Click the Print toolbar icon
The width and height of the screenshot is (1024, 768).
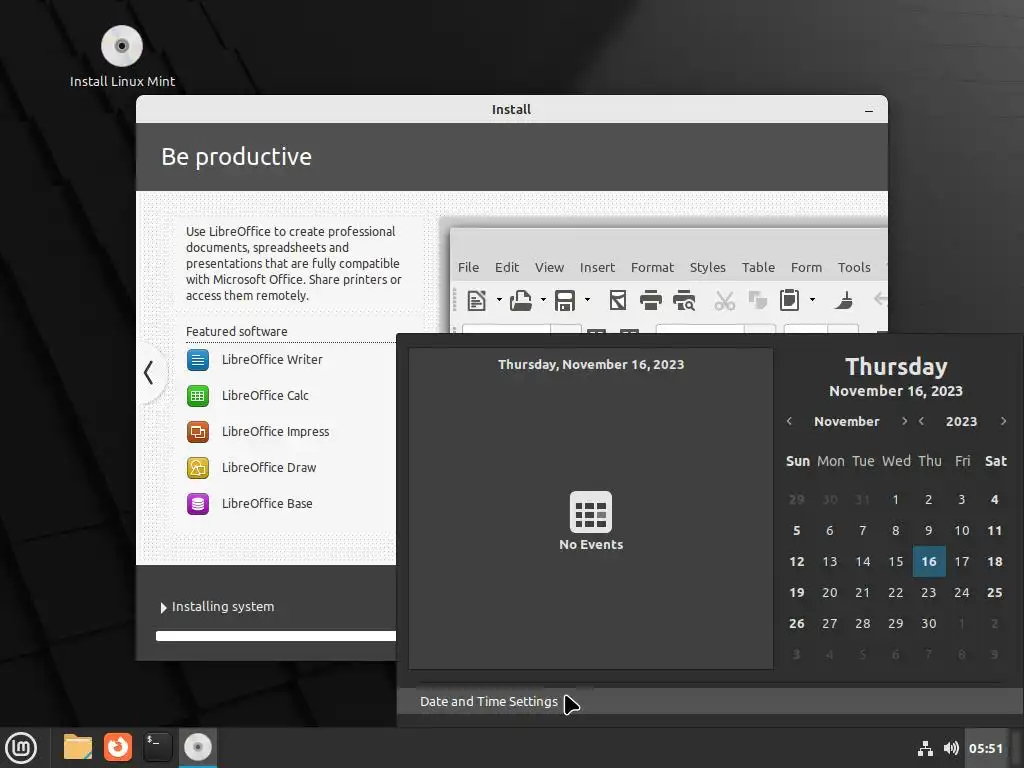[x=650, y=300]
